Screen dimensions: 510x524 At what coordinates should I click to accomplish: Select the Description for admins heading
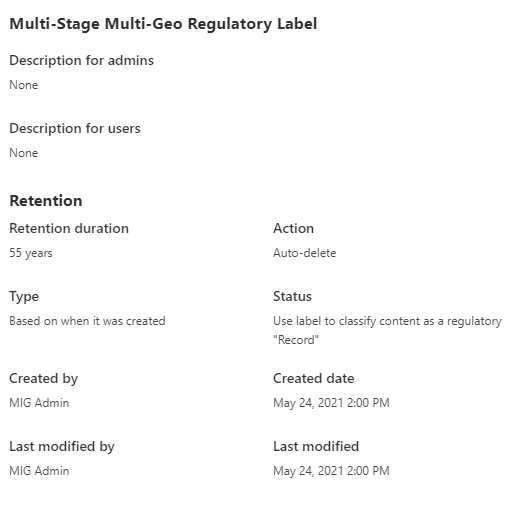(82, 60)
